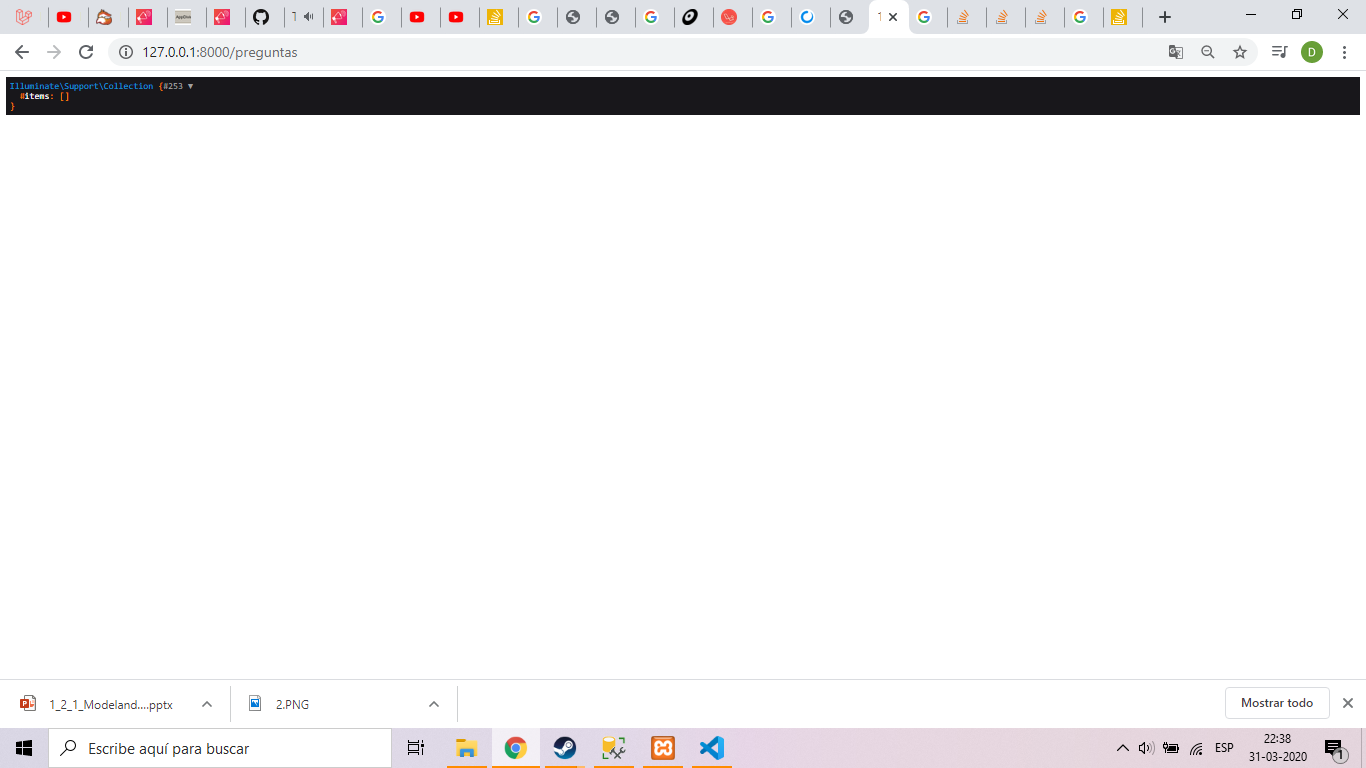Open the media control playlist icon
The width and height of the screenshot is (1366, 768).
pyautogui.click(x=1279, y=52)
